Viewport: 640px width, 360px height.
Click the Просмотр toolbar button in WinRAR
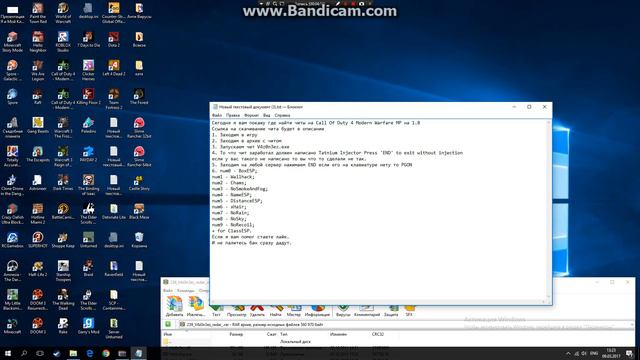coord(237,311)
